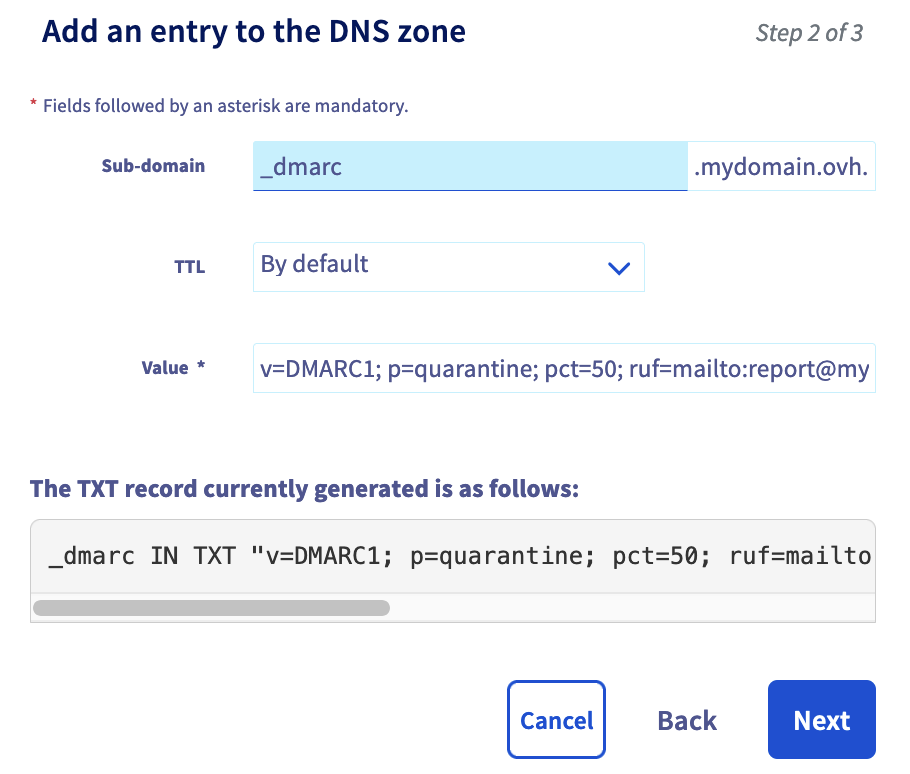The width and height of the screenshot is (910, 774).
Task: Click the Value field with the DMARC record
Action: (564, 368)
